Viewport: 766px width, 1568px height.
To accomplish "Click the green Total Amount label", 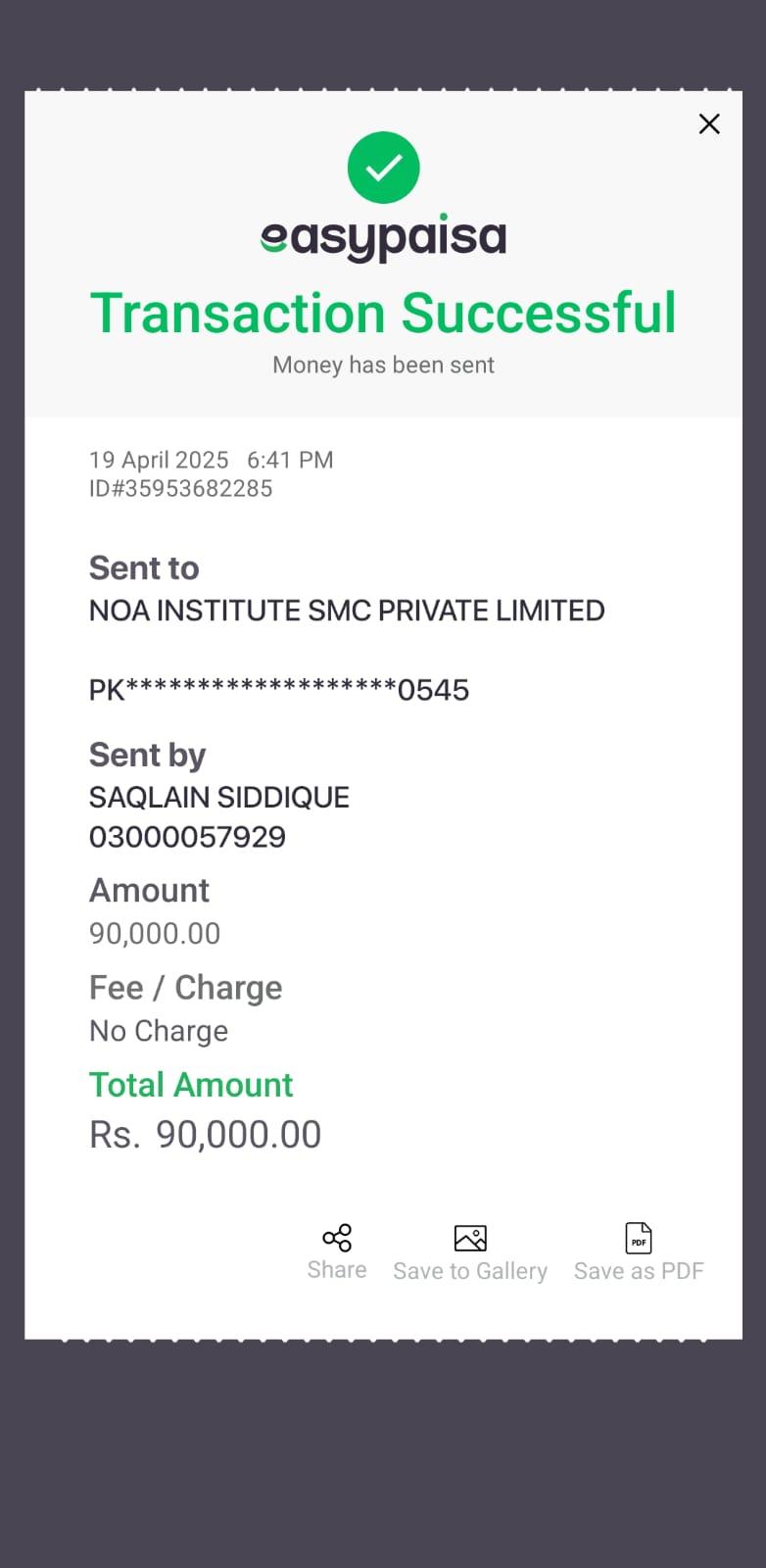I will point(191,1085).
